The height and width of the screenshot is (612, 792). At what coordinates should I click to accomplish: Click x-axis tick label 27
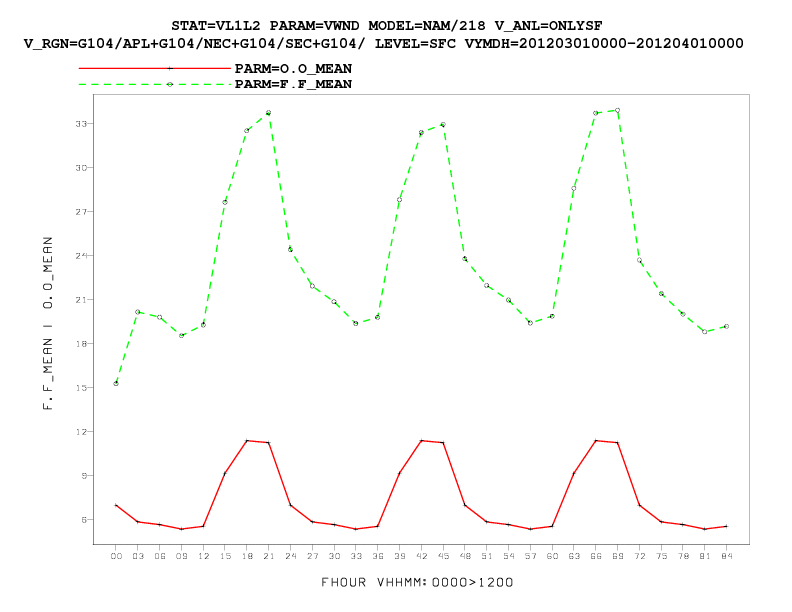click(313, 556)
